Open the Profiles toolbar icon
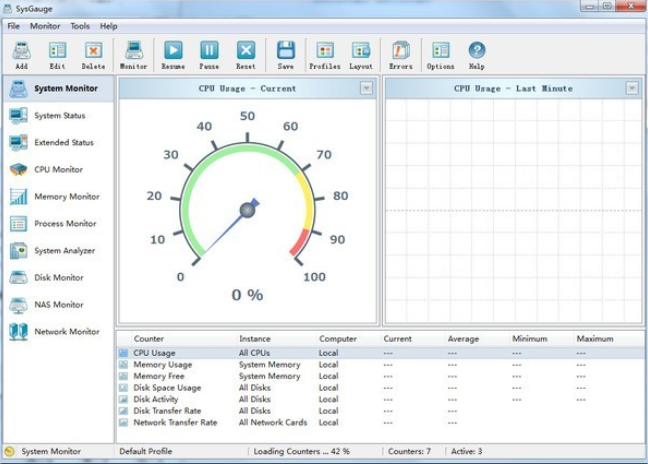This screenshot has width=648, height=464. click(325, 50)
